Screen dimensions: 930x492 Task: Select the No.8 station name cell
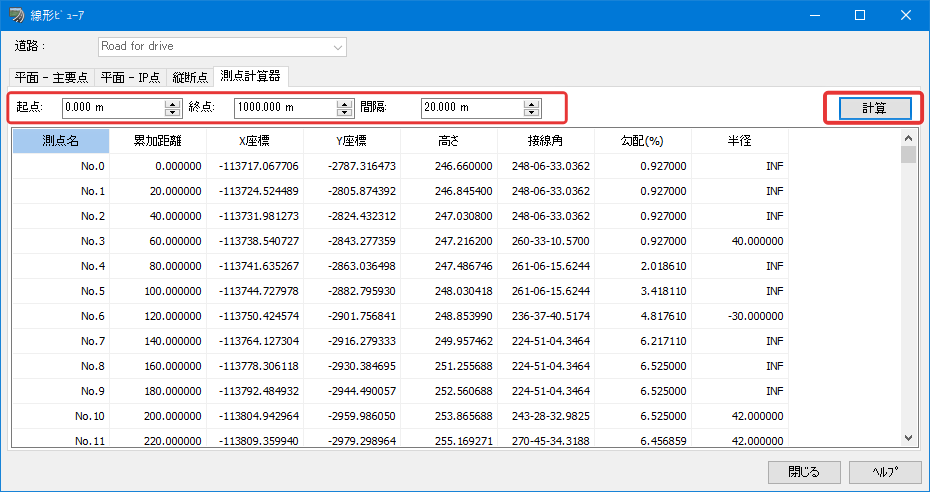pos(60,366)
